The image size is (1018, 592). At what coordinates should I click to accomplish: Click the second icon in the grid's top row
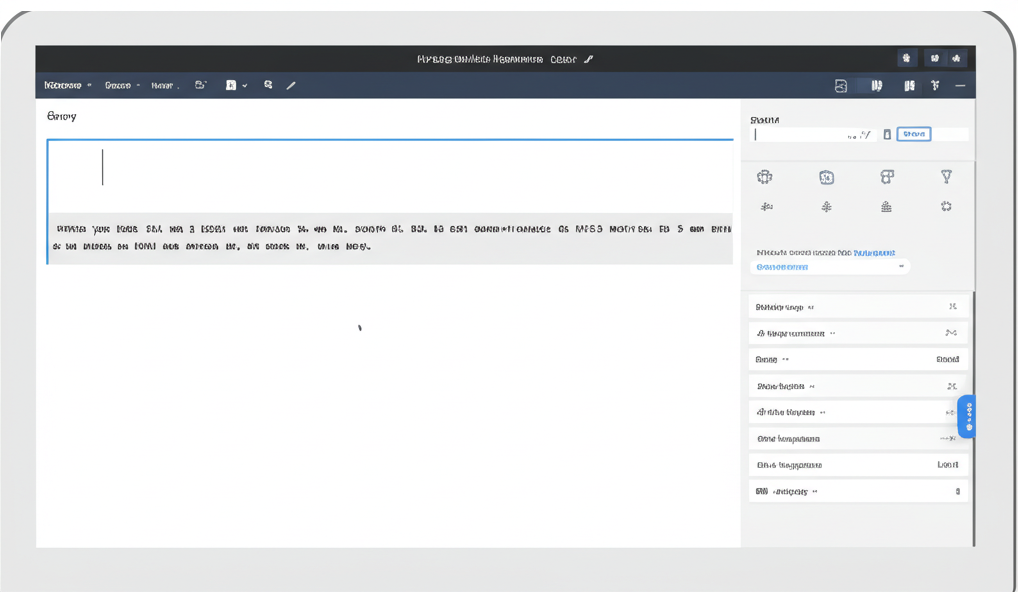coord(826,177)
